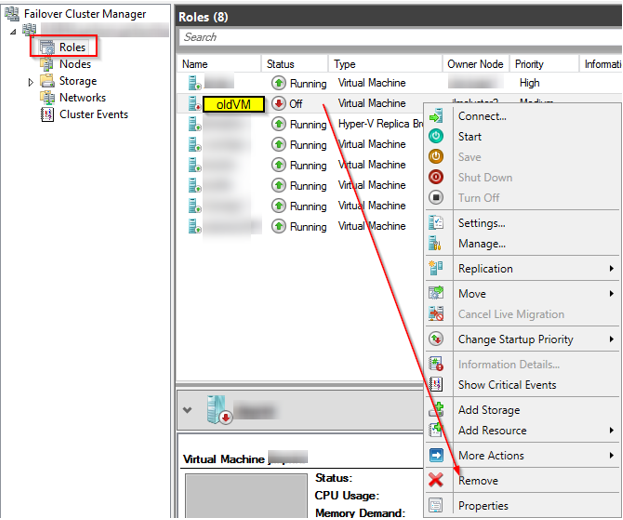Click the Show Critical Events icon
Image resolution: width=623 pixels, height=520 pixels.
pos(436,385)
